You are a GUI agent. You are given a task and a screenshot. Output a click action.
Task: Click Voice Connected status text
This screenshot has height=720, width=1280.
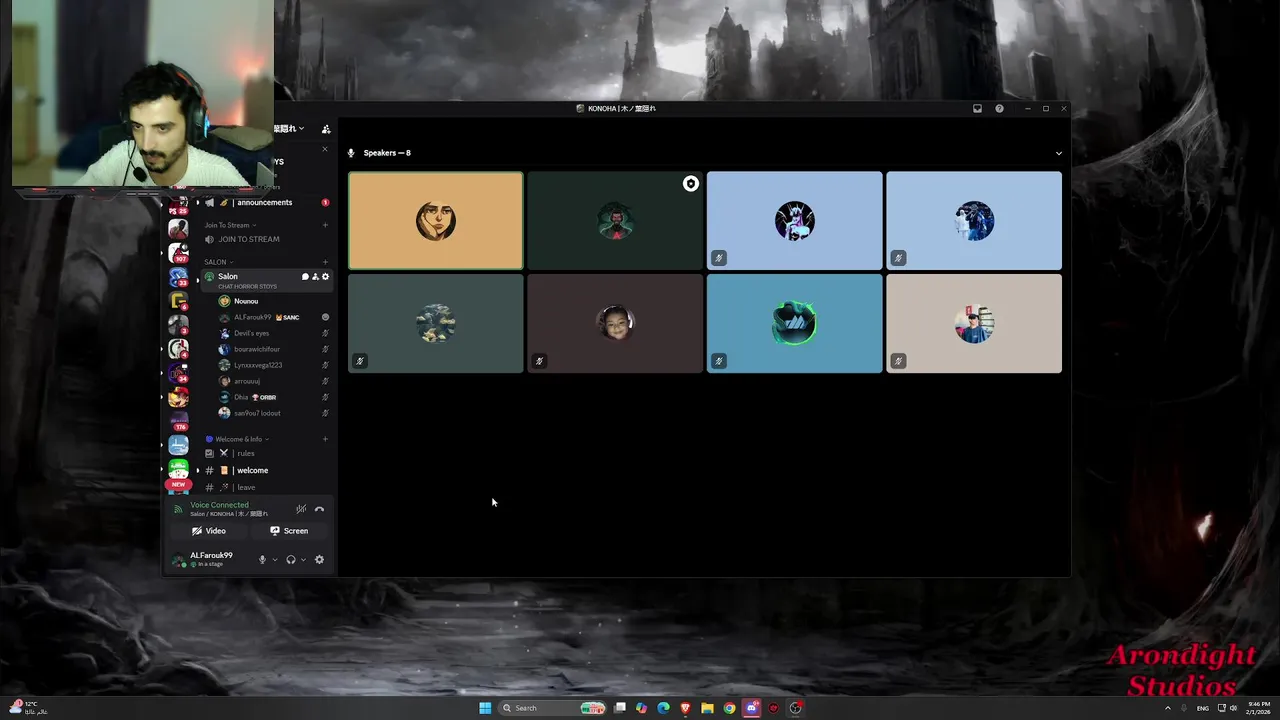pos(219,505)
